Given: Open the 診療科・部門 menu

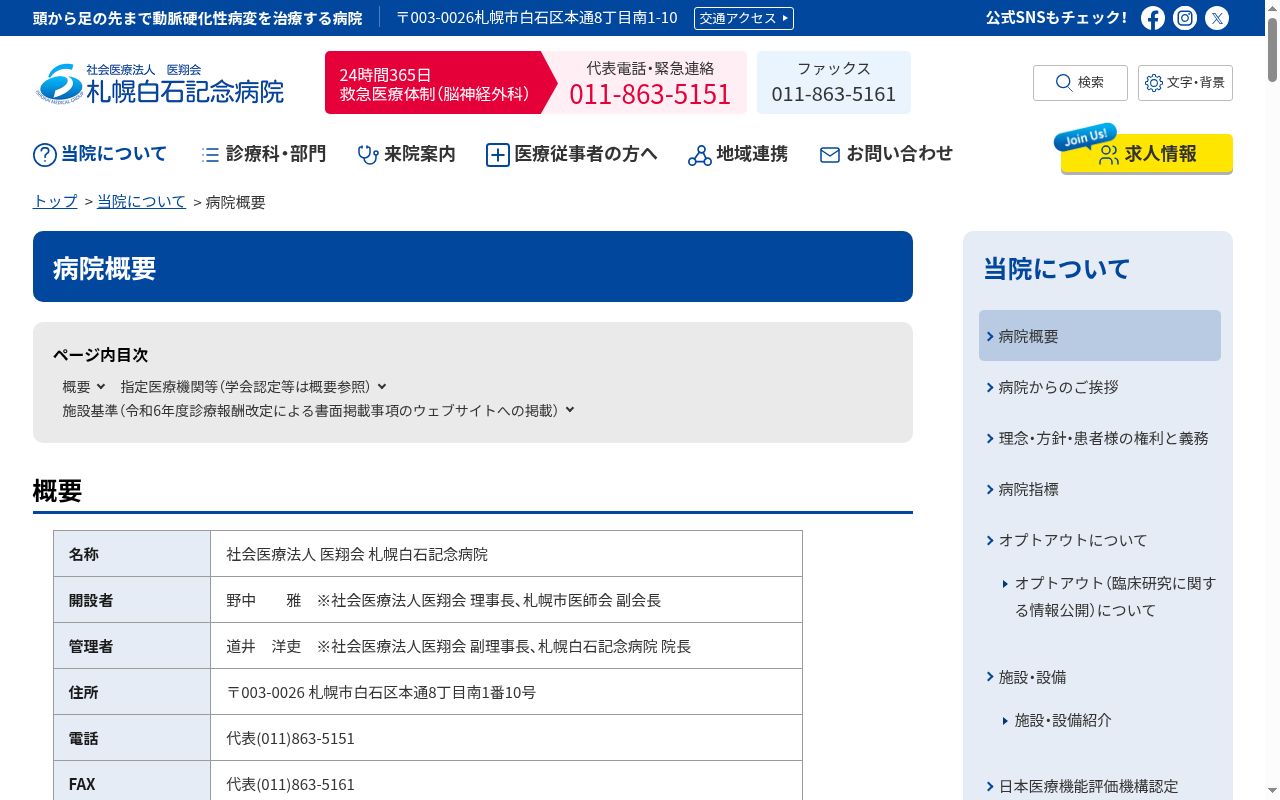Looking at the screenshot, I should pyautogui.click(x=263, y=154).
